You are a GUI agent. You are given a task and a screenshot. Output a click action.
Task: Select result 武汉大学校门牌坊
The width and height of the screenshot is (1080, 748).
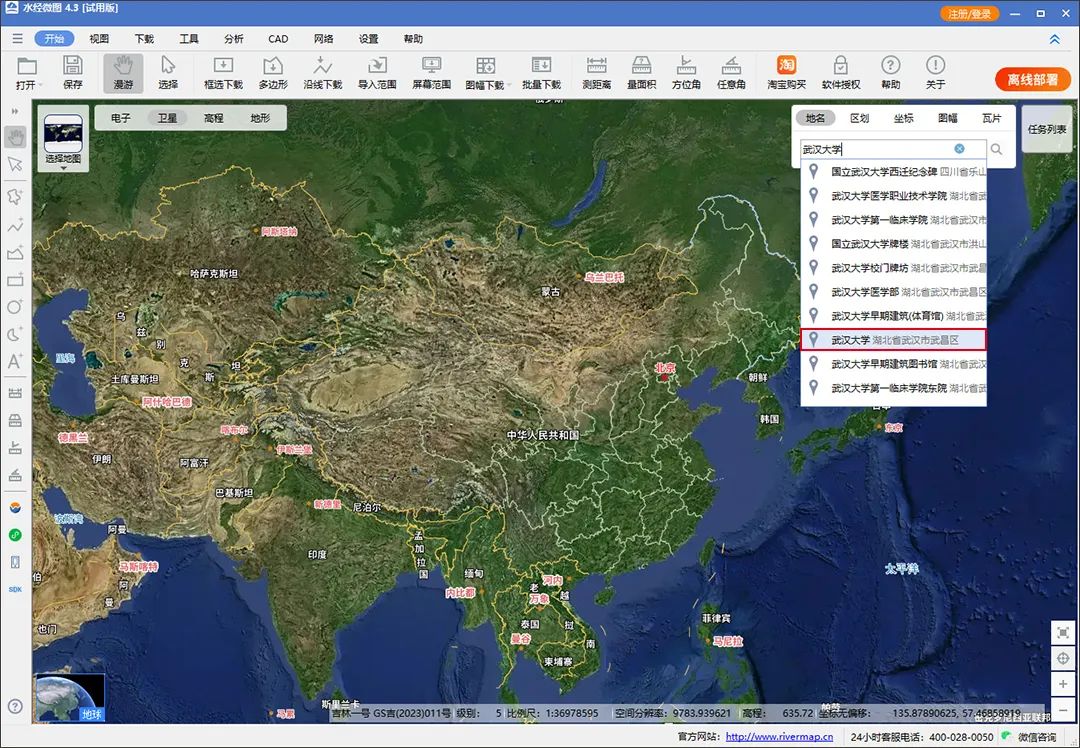click(x=893, y=267)
